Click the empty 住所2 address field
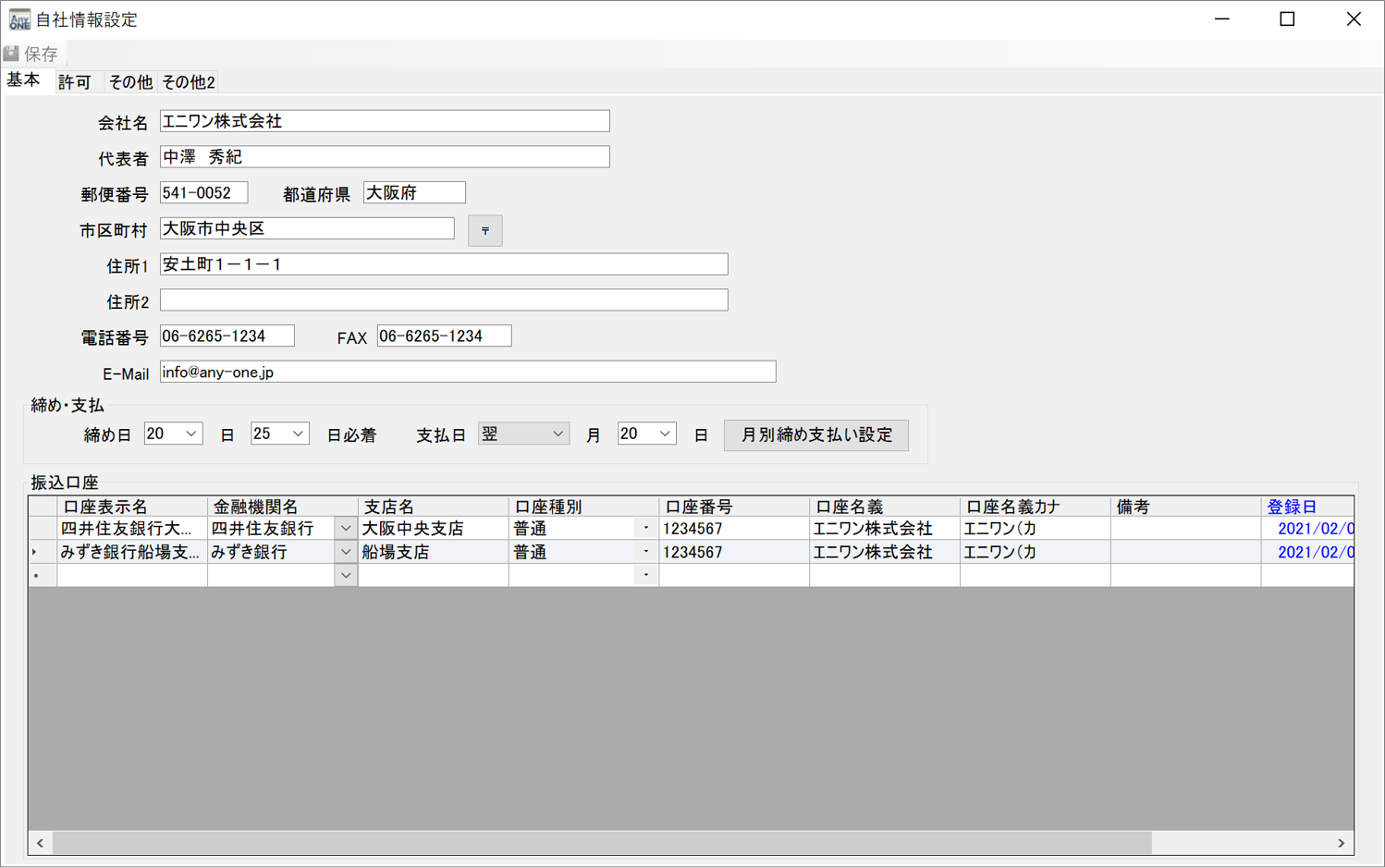This screenshot has width=1385, height=868. coord(443,300)
